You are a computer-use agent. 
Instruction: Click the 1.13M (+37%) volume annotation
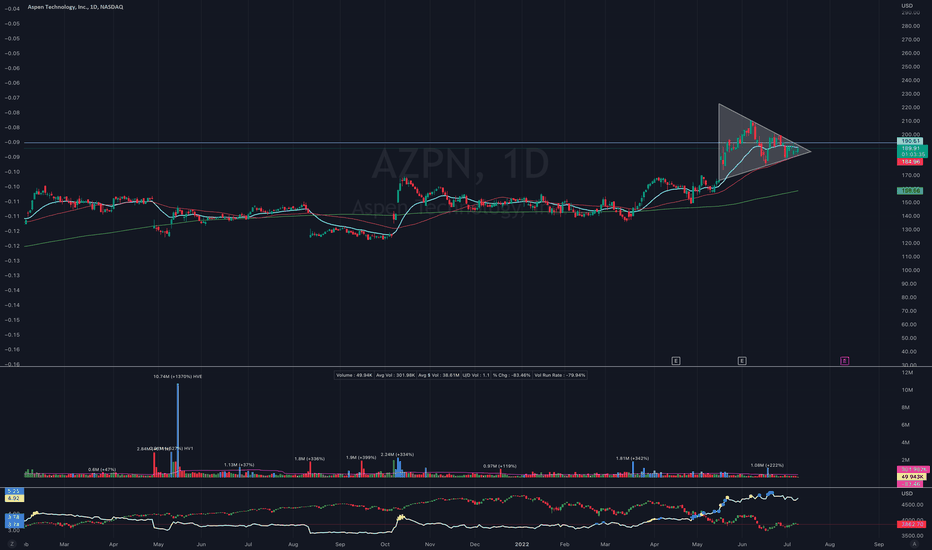tap(239, 464)
